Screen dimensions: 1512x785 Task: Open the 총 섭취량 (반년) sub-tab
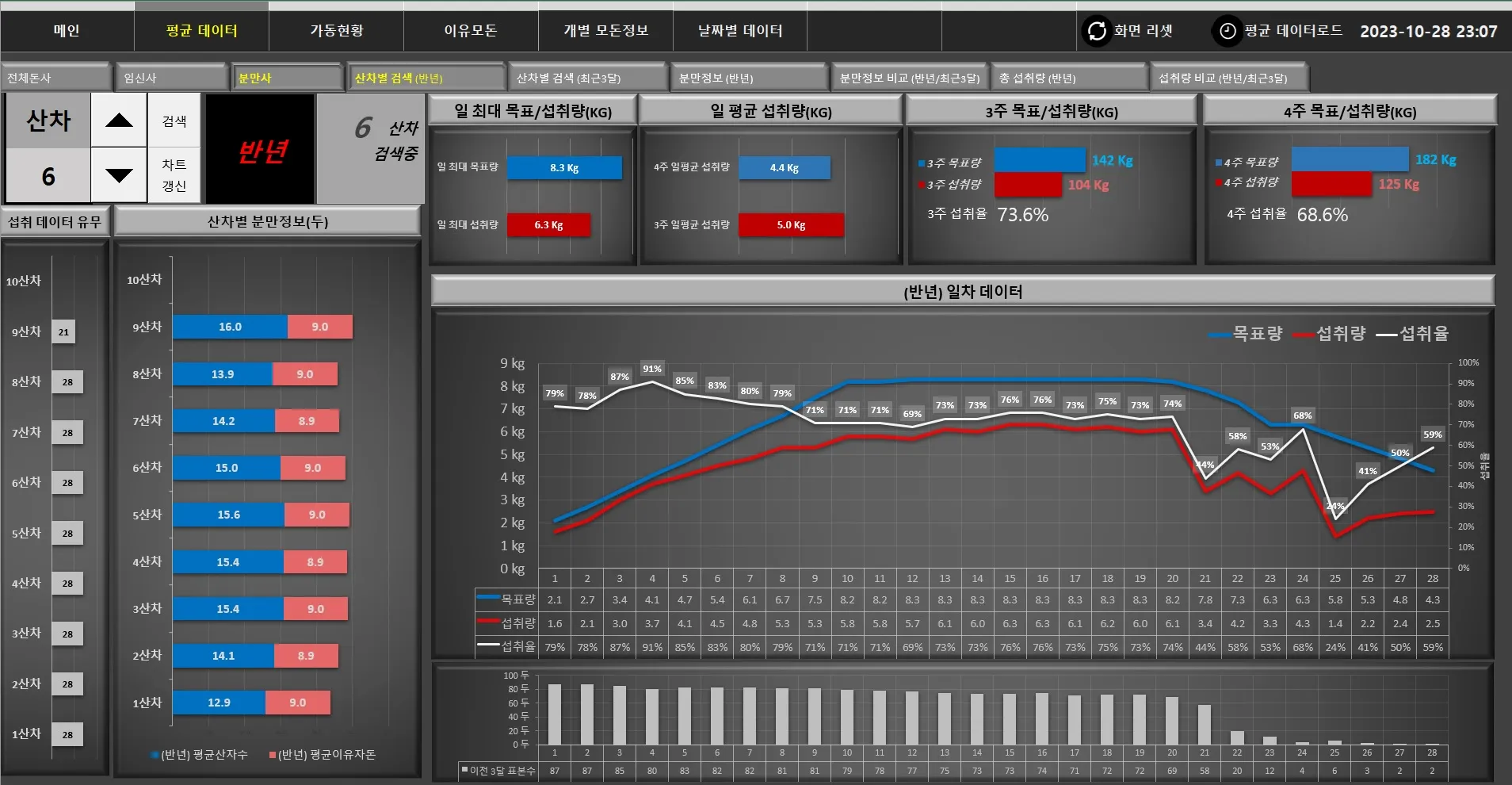(1068, 78)
